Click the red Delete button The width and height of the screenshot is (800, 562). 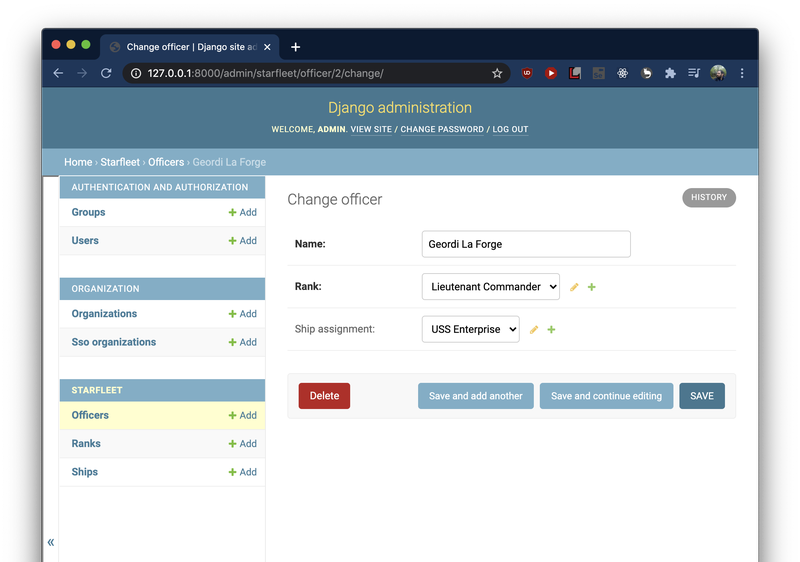click(324, 396)
